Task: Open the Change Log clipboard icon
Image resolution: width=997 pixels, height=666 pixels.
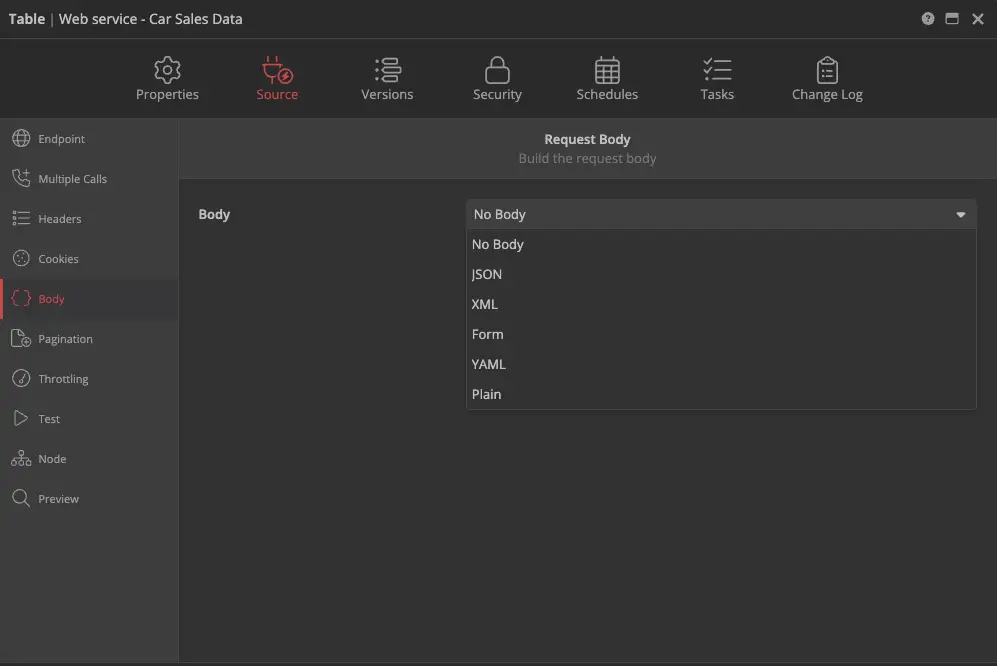Action: point(827,70)
